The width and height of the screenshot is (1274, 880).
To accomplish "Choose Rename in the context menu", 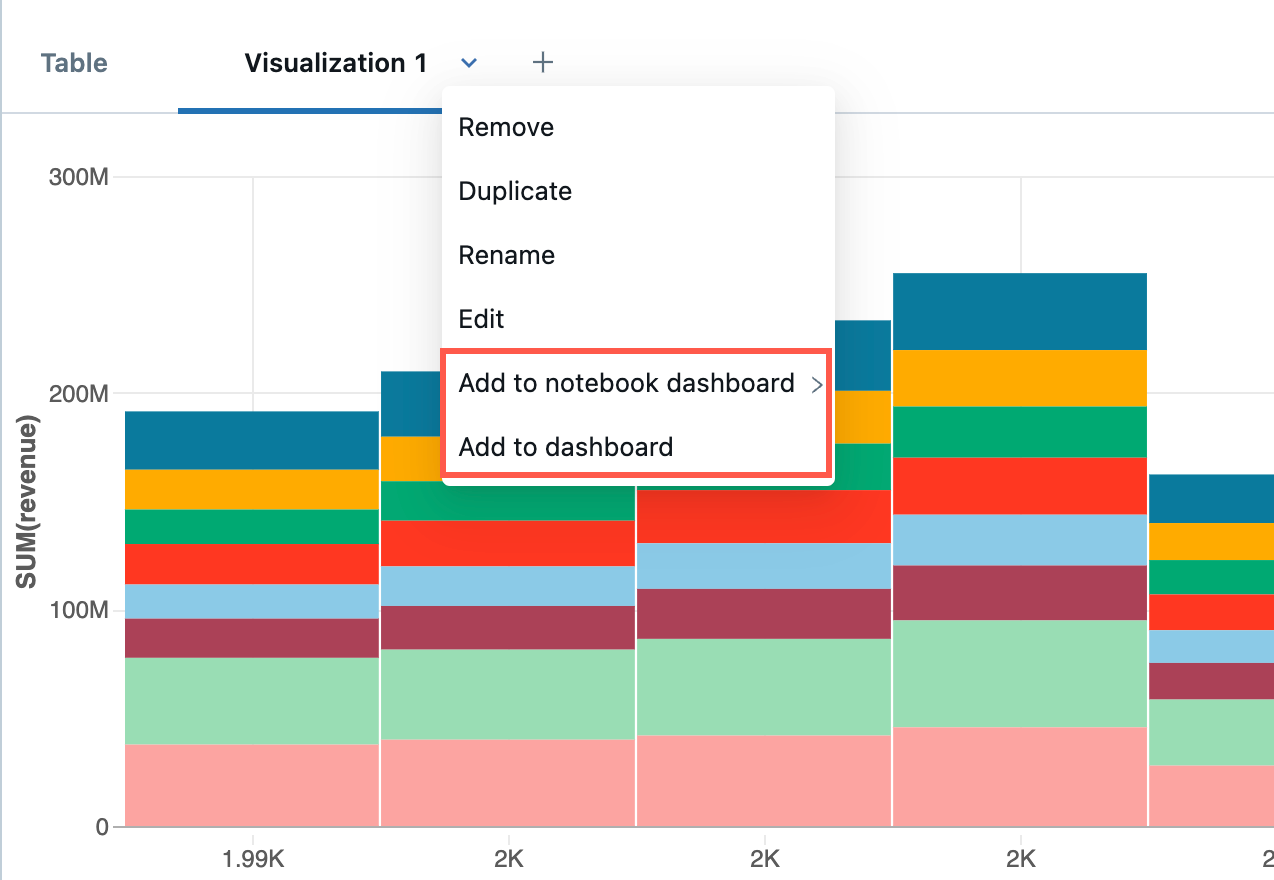I will point(506,255).
